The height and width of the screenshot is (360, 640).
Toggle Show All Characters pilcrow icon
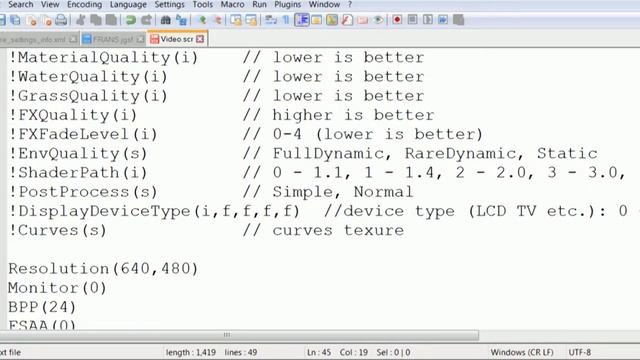click(286, 20)
